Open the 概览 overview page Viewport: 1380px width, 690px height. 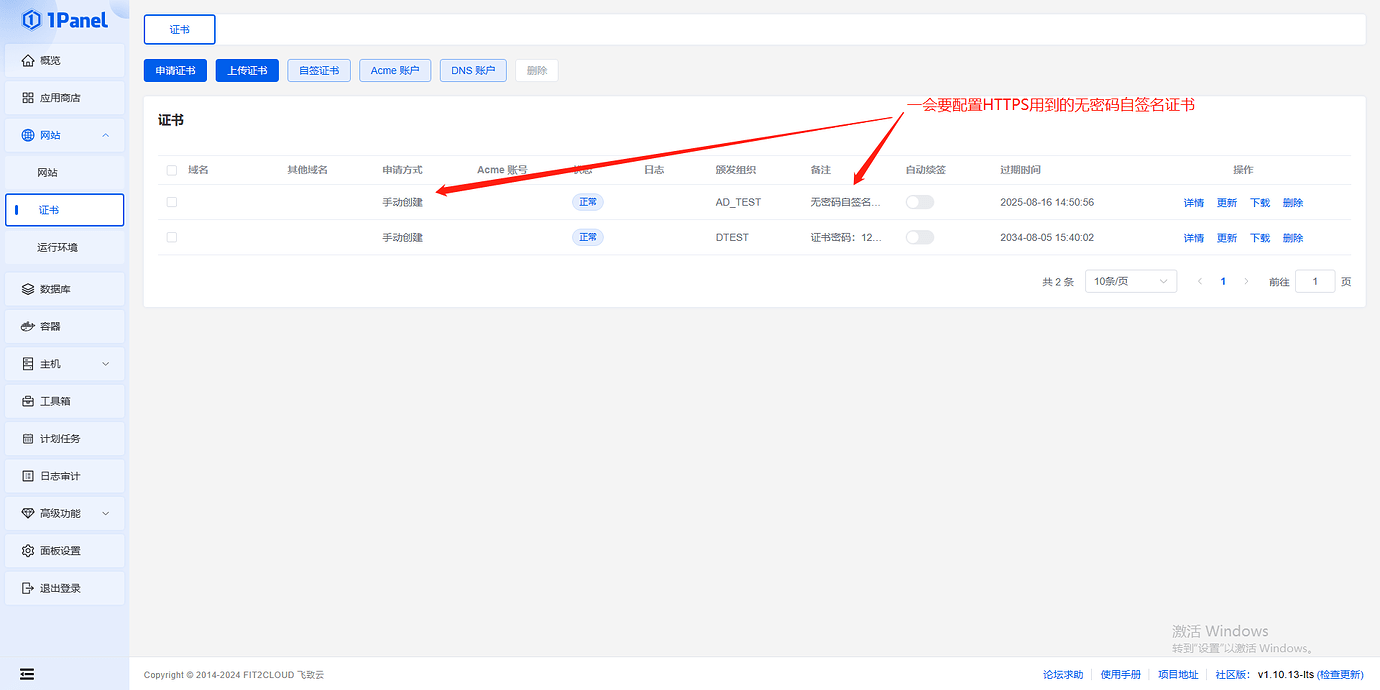click(64, 60)
